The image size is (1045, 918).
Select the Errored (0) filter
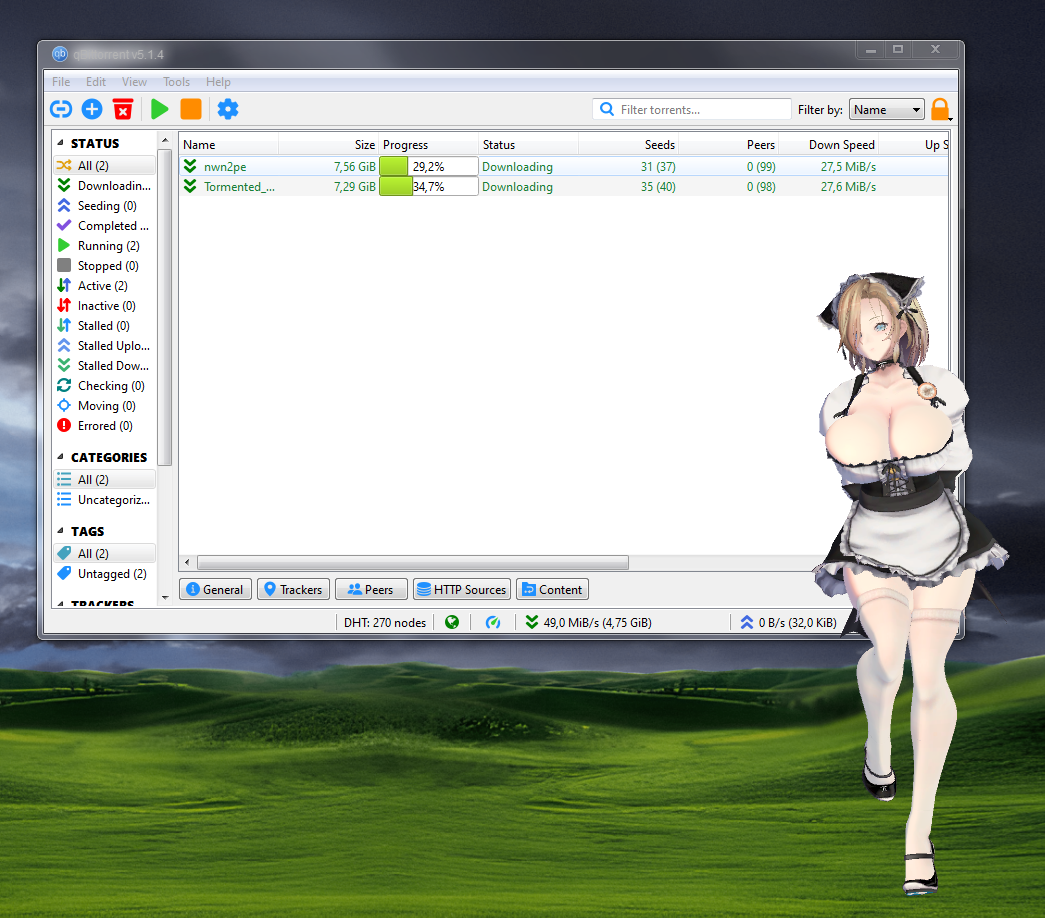105,425
